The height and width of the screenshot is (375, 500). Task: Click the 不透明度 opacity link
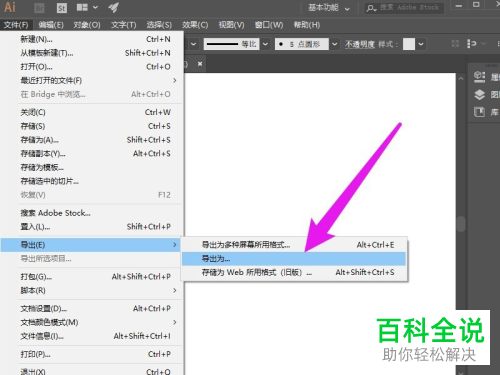tap(360, 44)
